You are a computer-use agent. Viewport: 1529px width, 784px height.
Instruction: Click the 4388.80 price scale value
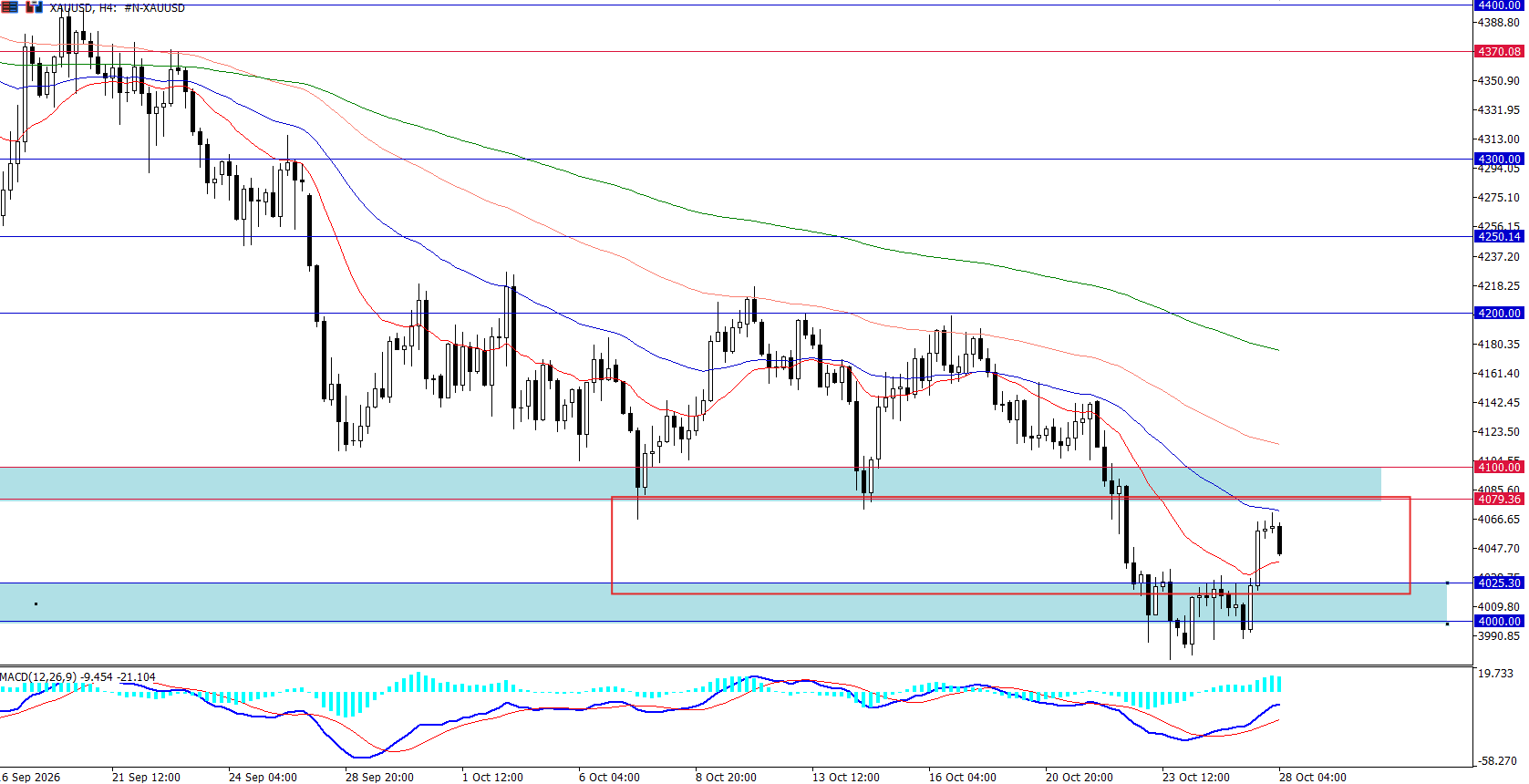[1499, 23]
